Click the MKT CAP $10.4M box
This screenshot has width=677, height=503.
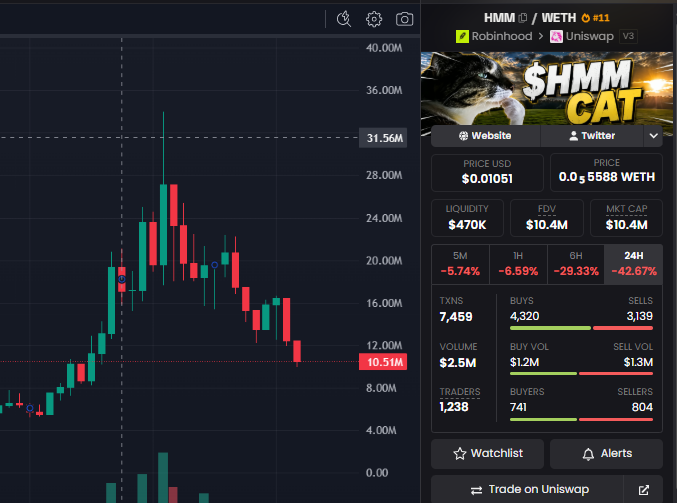tap(626, 218)
